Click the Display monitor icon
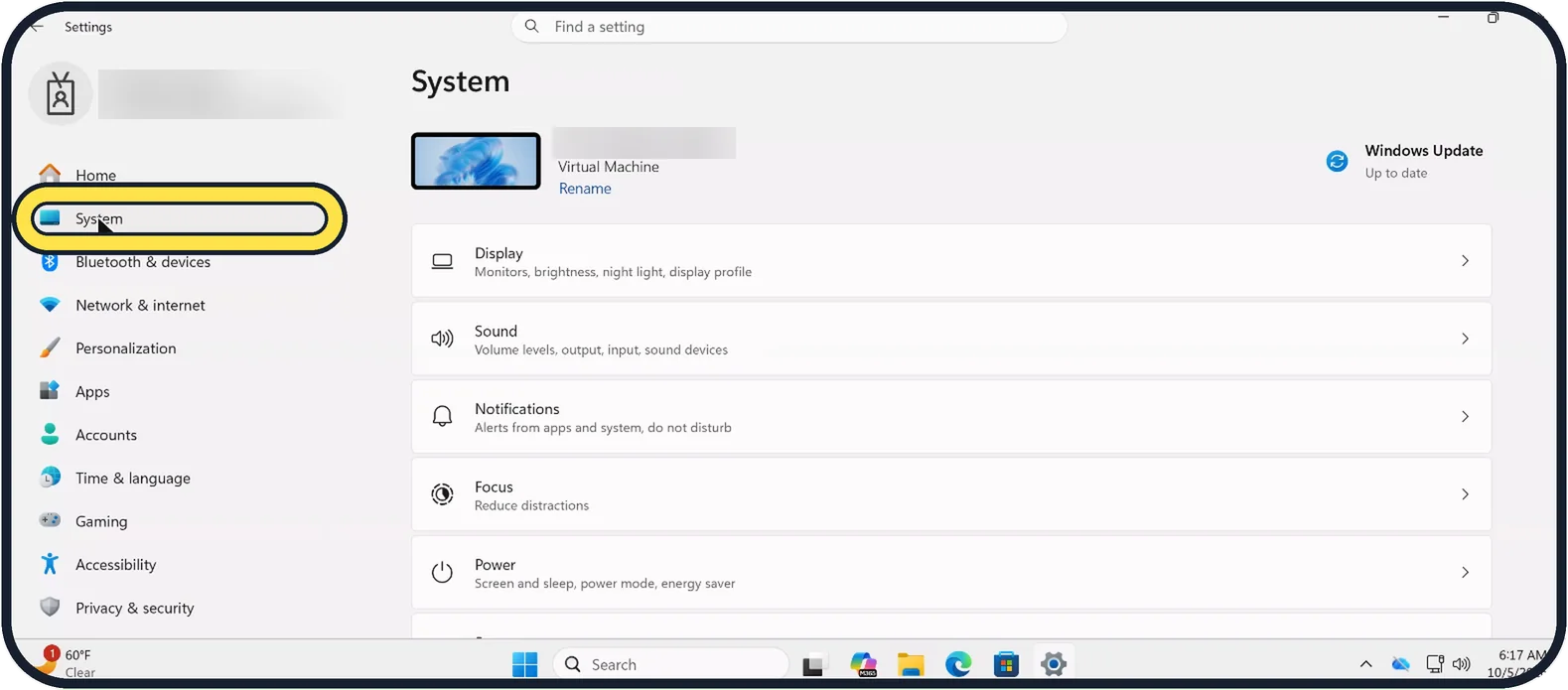The height and width of the screenshot is (690, 1568). point(443,261)
